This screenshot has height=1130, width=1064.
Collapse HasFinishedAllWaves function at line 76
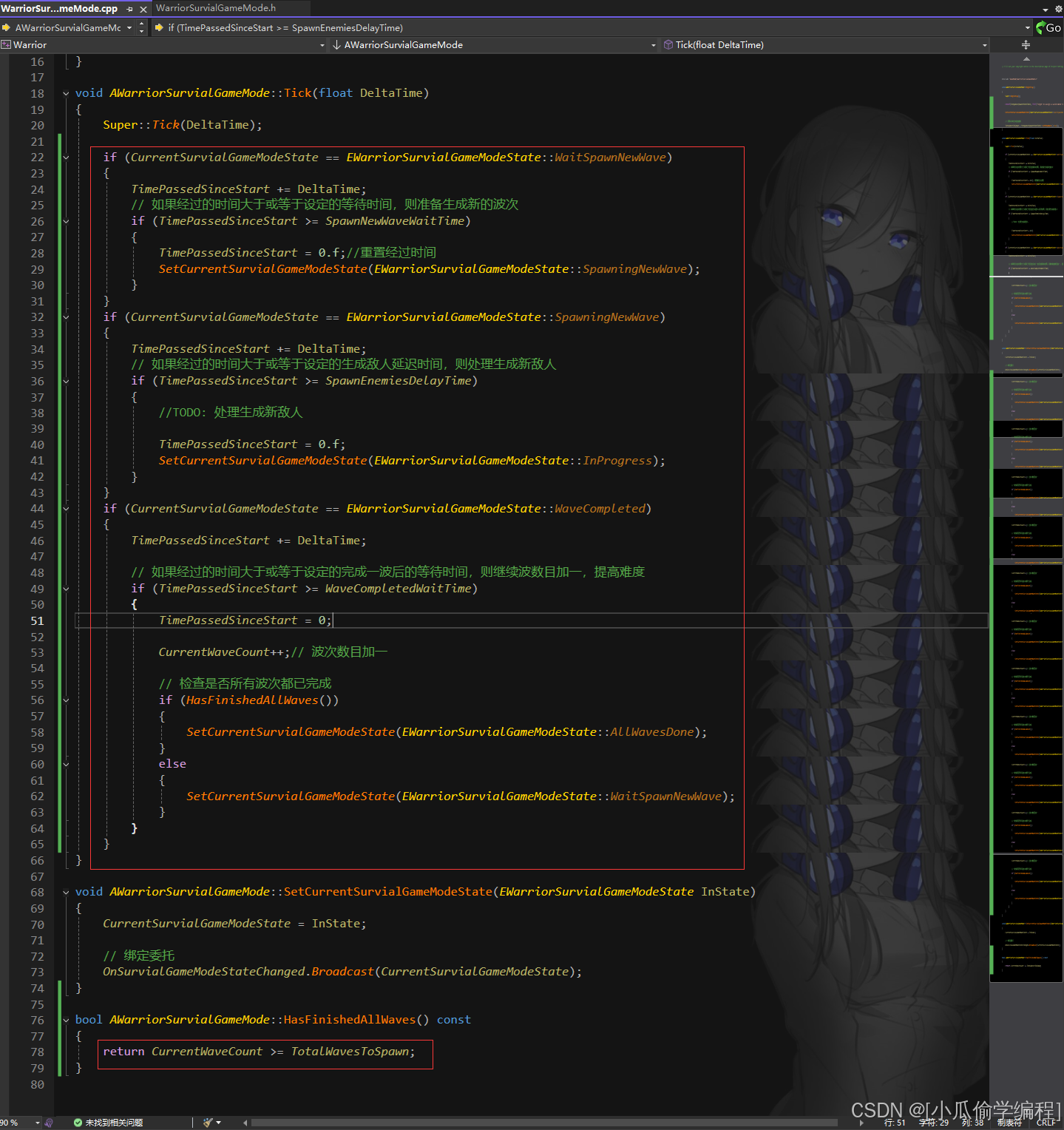point(66,1020)
